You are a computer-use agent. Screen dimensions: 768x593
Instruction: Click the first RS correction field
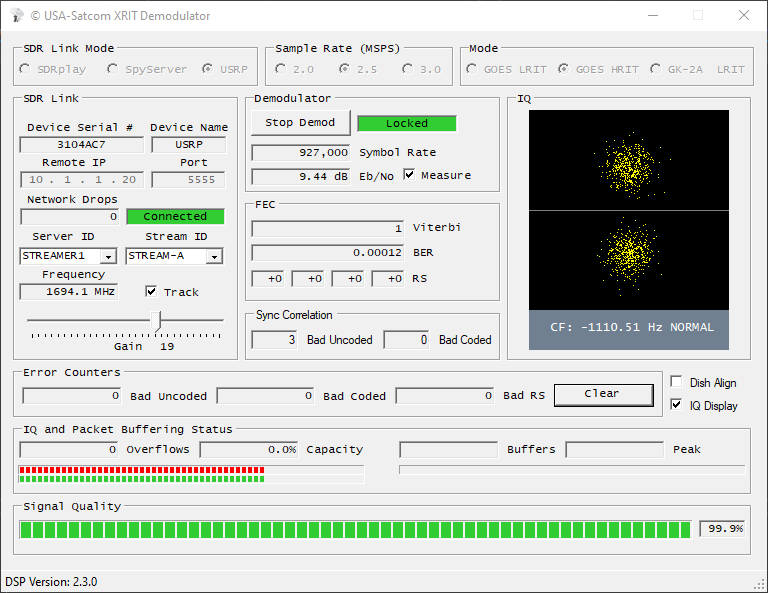(x=267, y=279)
